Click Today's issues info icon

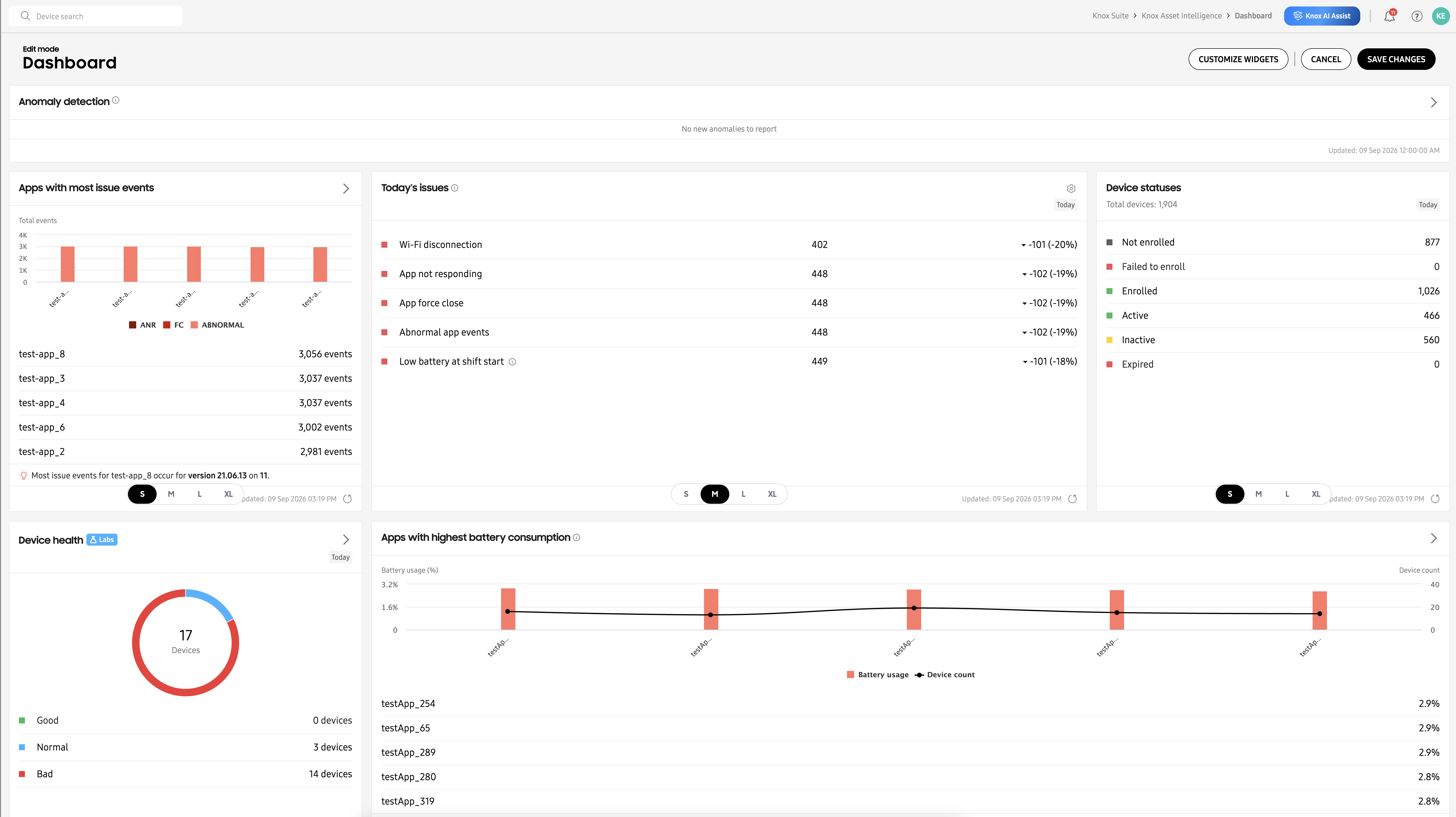click(454, 188)
